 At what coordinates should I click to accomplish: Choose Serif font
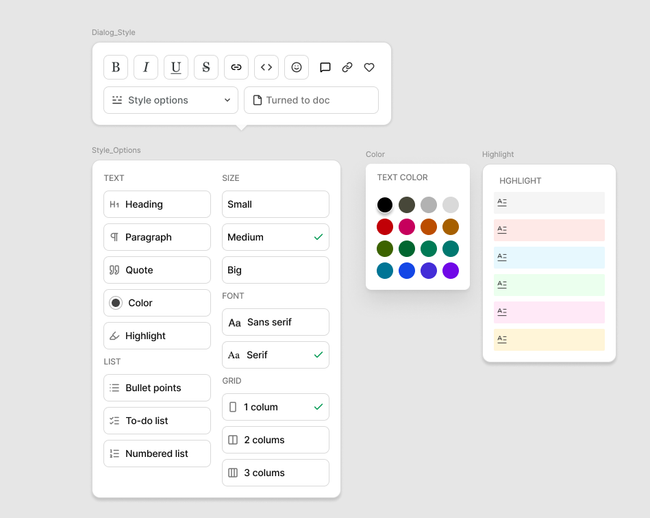point(276,355)
